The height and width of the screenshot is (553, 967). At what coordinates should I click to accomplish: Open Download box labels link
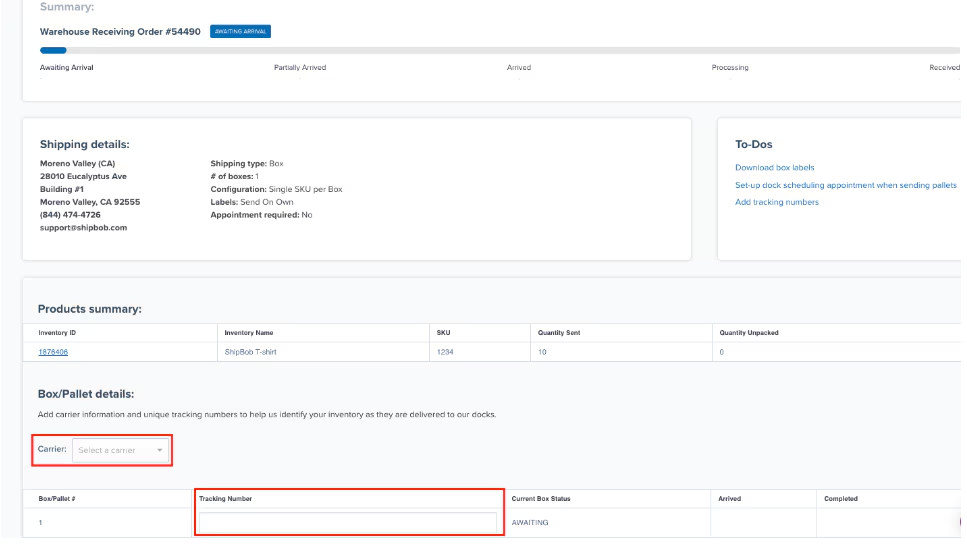774,168
